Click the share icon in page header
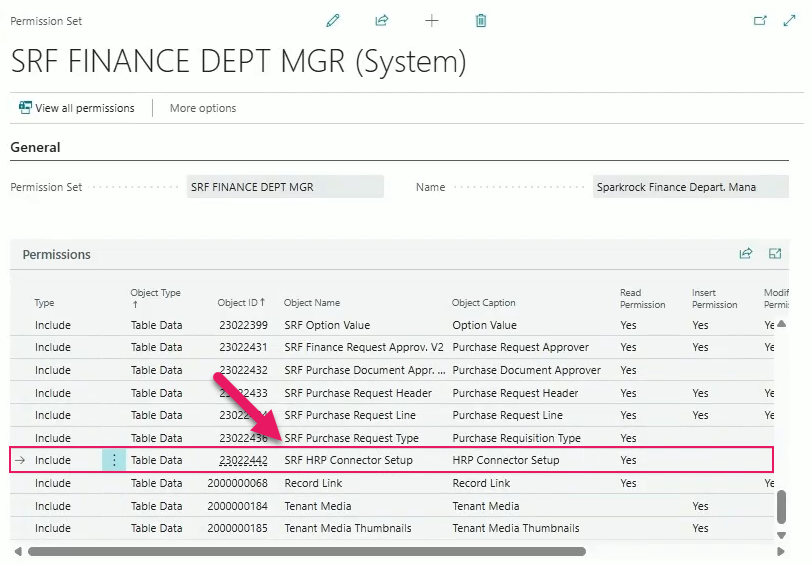The image size is (812, 565). click(382, 21)
